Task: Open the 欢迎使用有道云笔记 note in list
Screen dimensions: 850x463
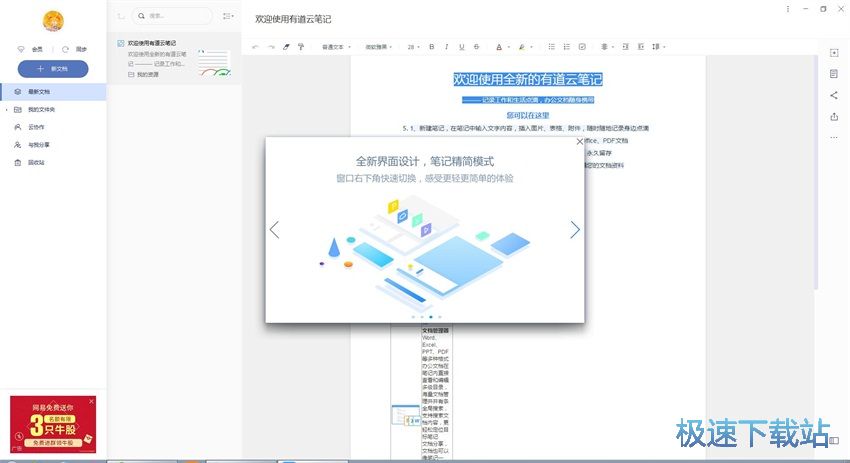Action: [x=174, y=57]
